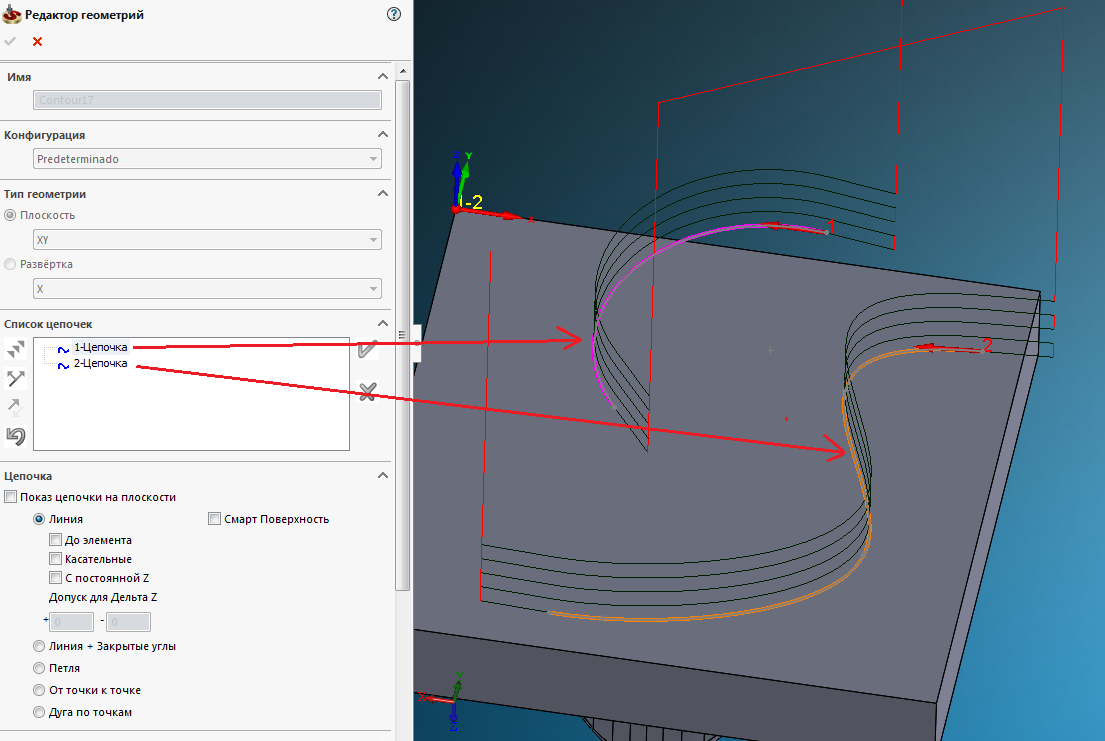Select 'Дуга по точкам' radio option
The height and width of the screenshot is (741, 1105).
pyautogui.click(x=39, y=712)
